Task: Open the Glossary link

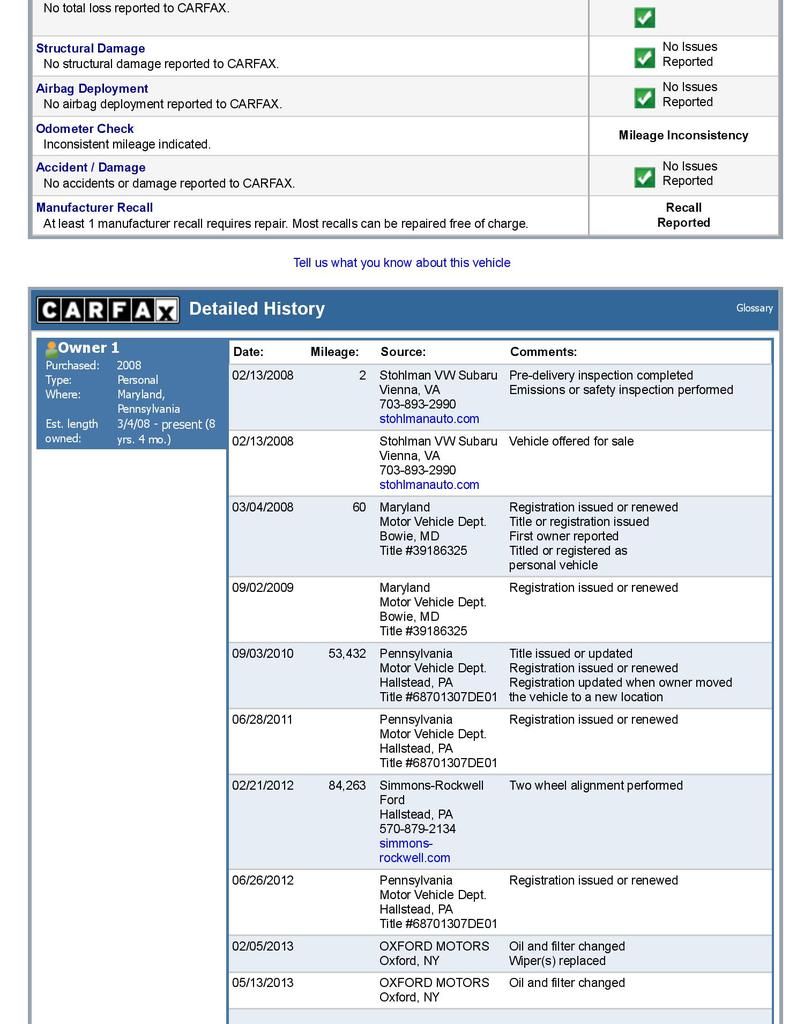Action: tap(754, 308)
